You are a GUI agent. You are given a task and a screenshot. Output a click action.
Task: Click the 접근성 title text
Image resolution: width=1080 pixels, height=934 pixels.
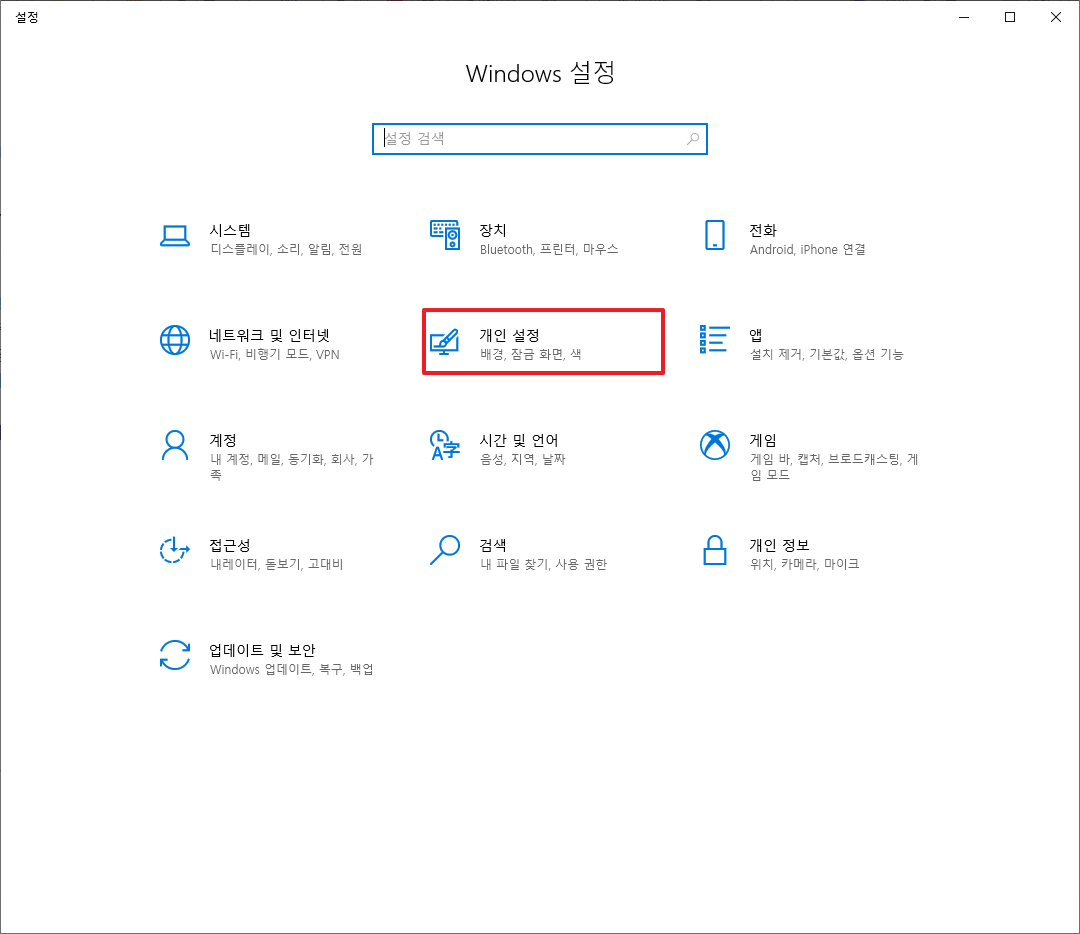click(230, 546)
